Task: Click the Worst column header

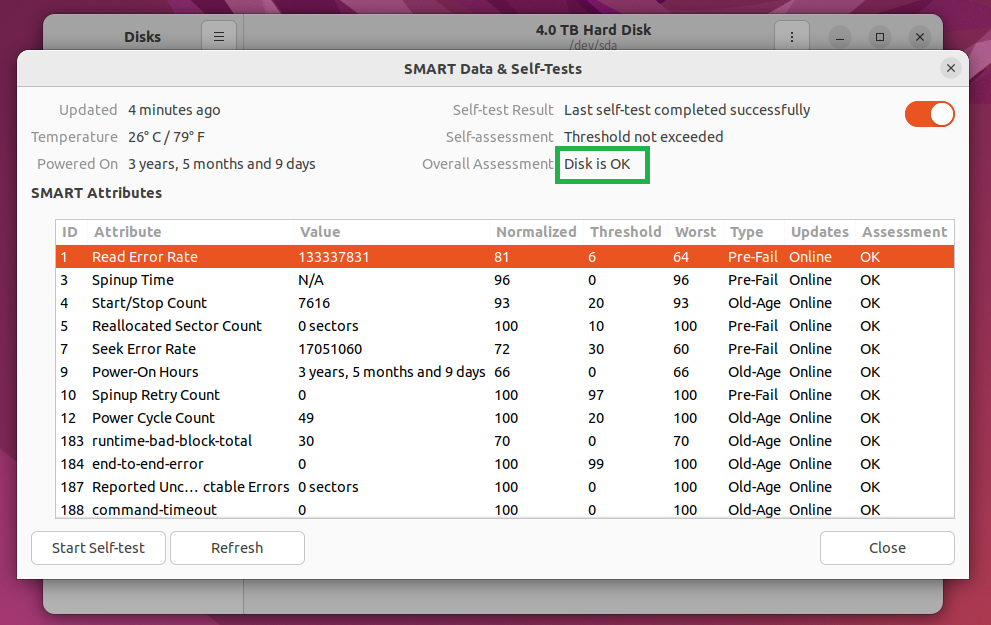Action: [695, 232]
